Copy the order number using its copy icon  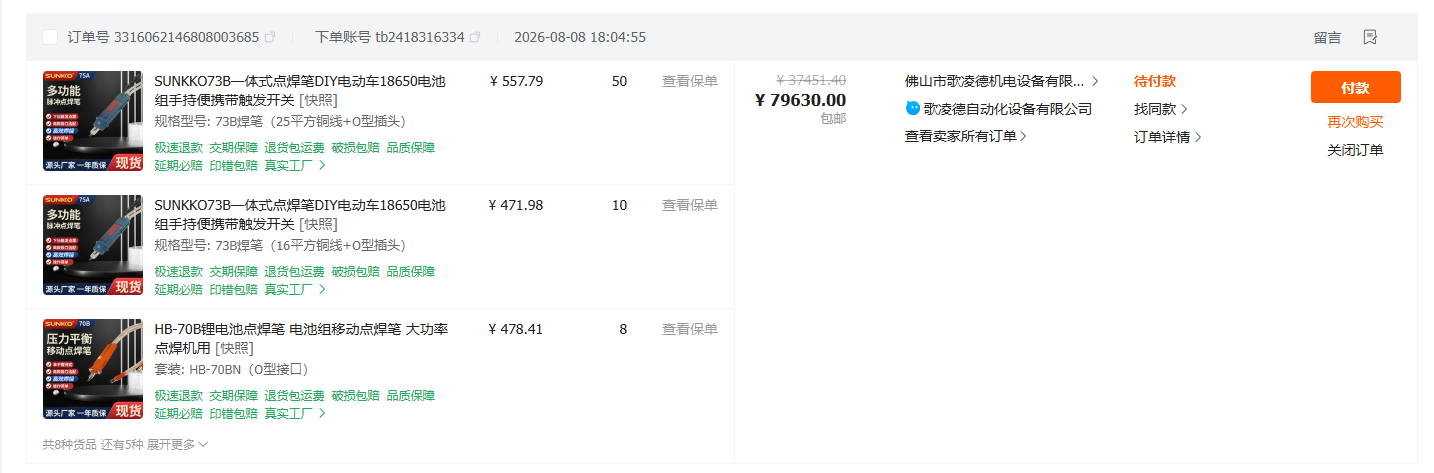pos(270,37)
